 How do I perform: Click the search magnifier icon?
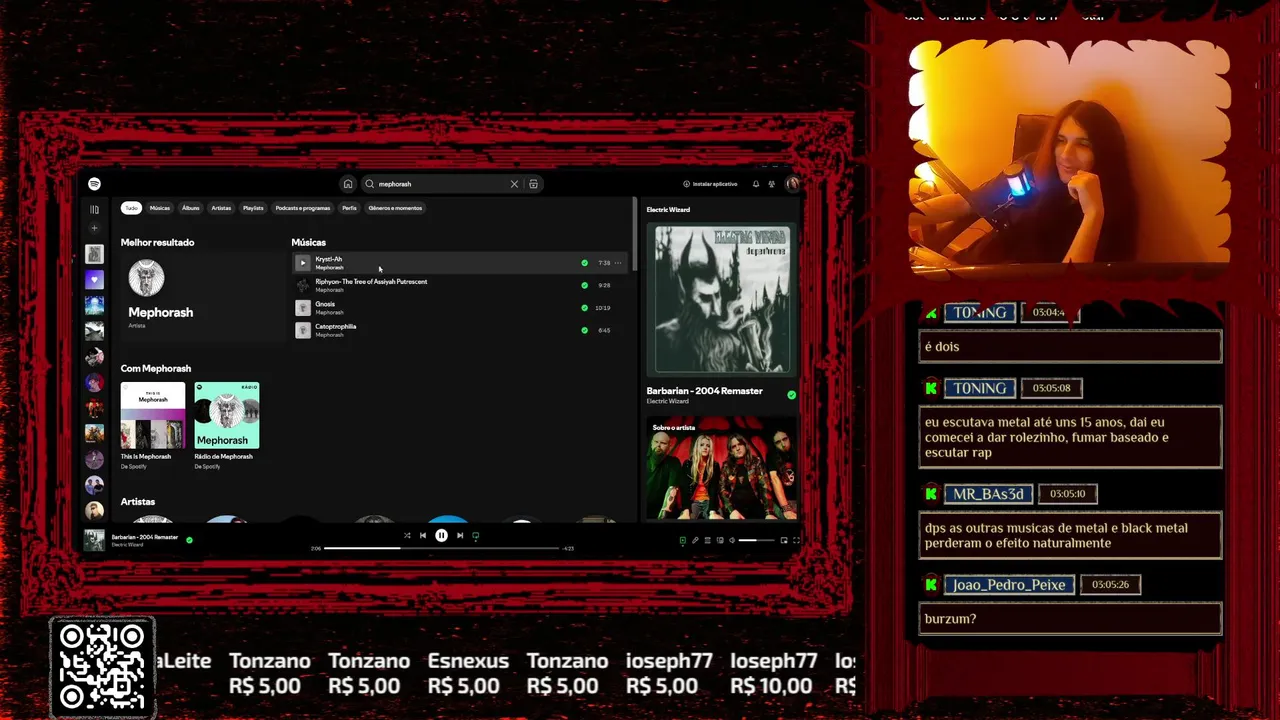[x=369, y=184]
